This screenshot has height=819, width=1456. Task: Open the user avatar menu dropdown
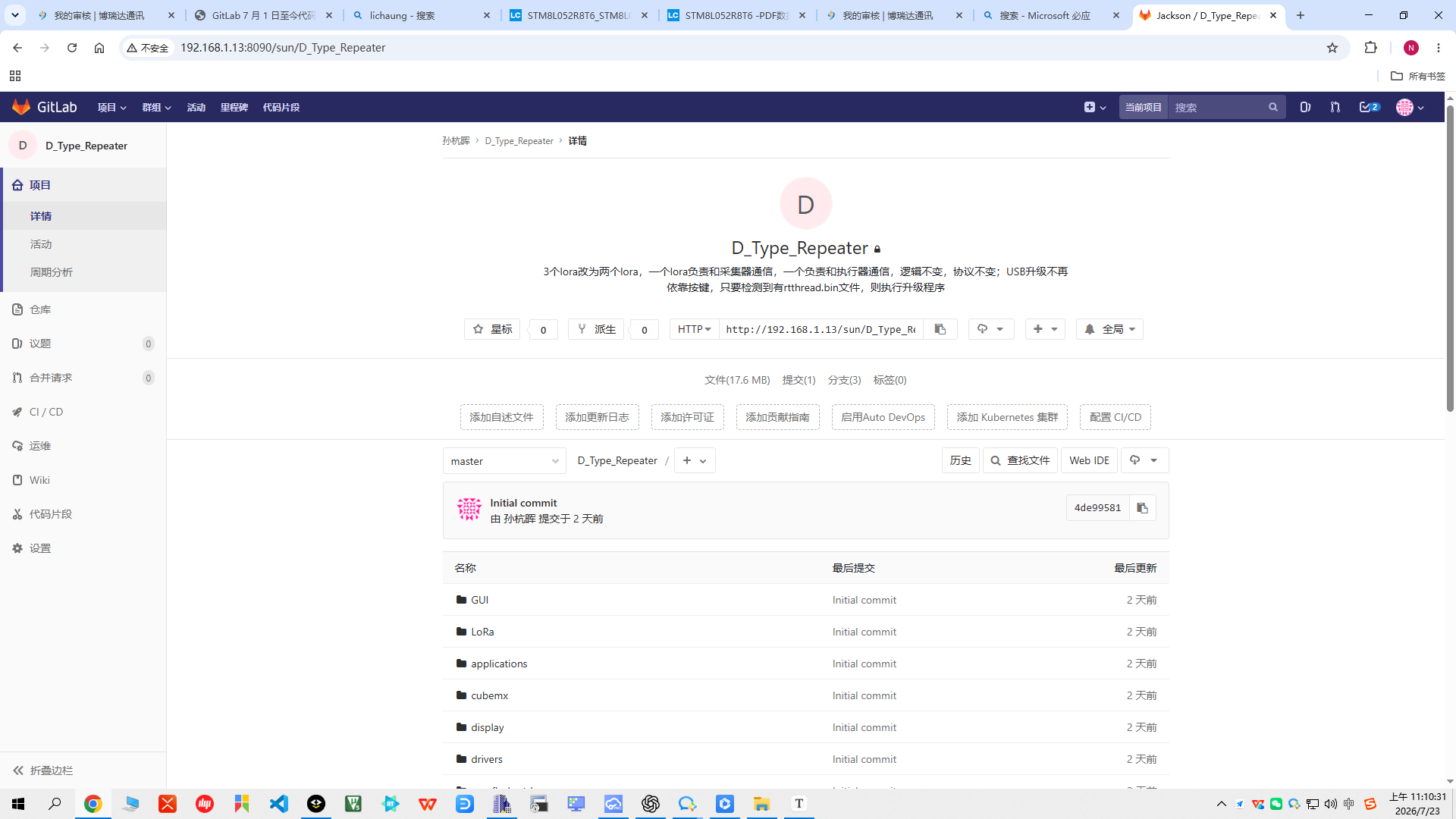click(x=1410, y=108)
